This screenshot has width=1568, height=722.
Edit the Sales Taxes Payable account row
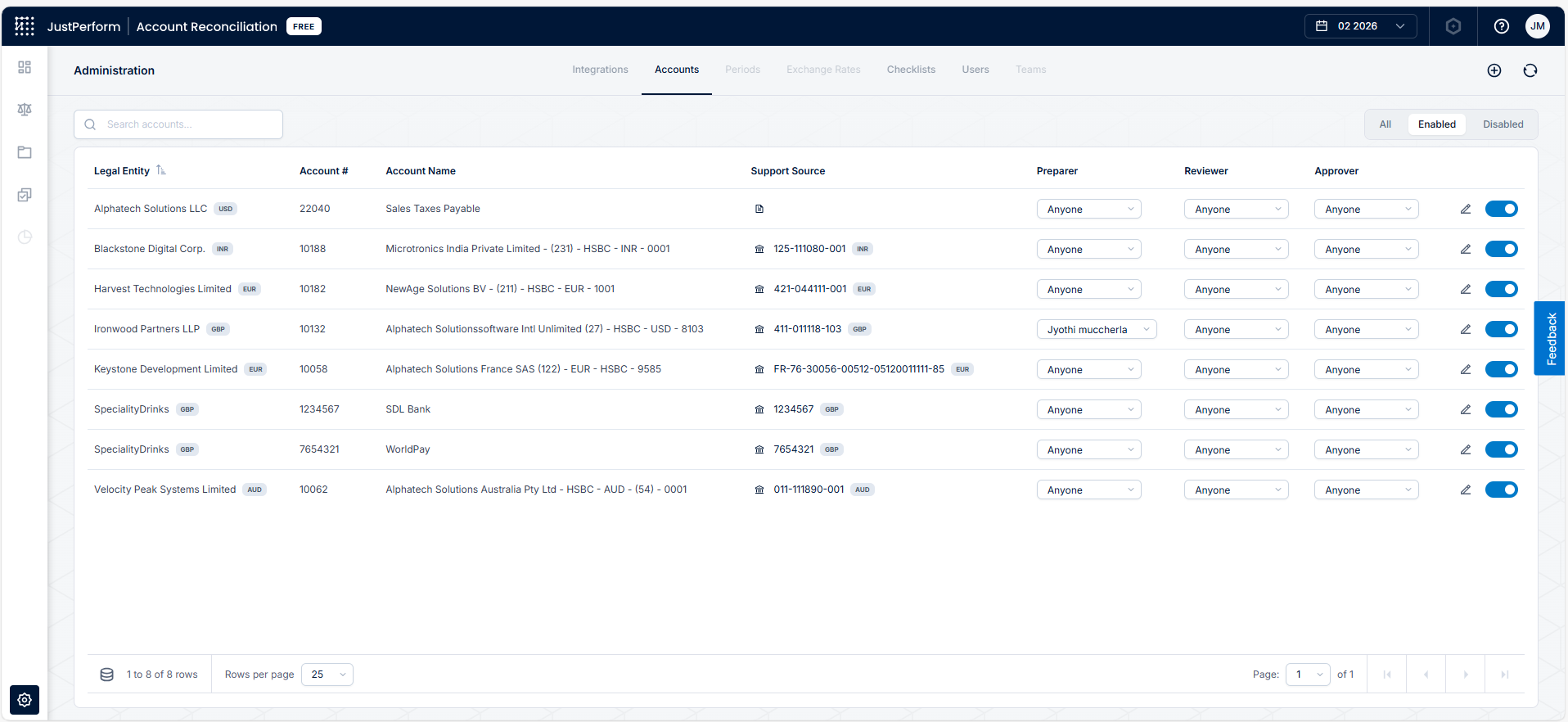pos(1466,209)
